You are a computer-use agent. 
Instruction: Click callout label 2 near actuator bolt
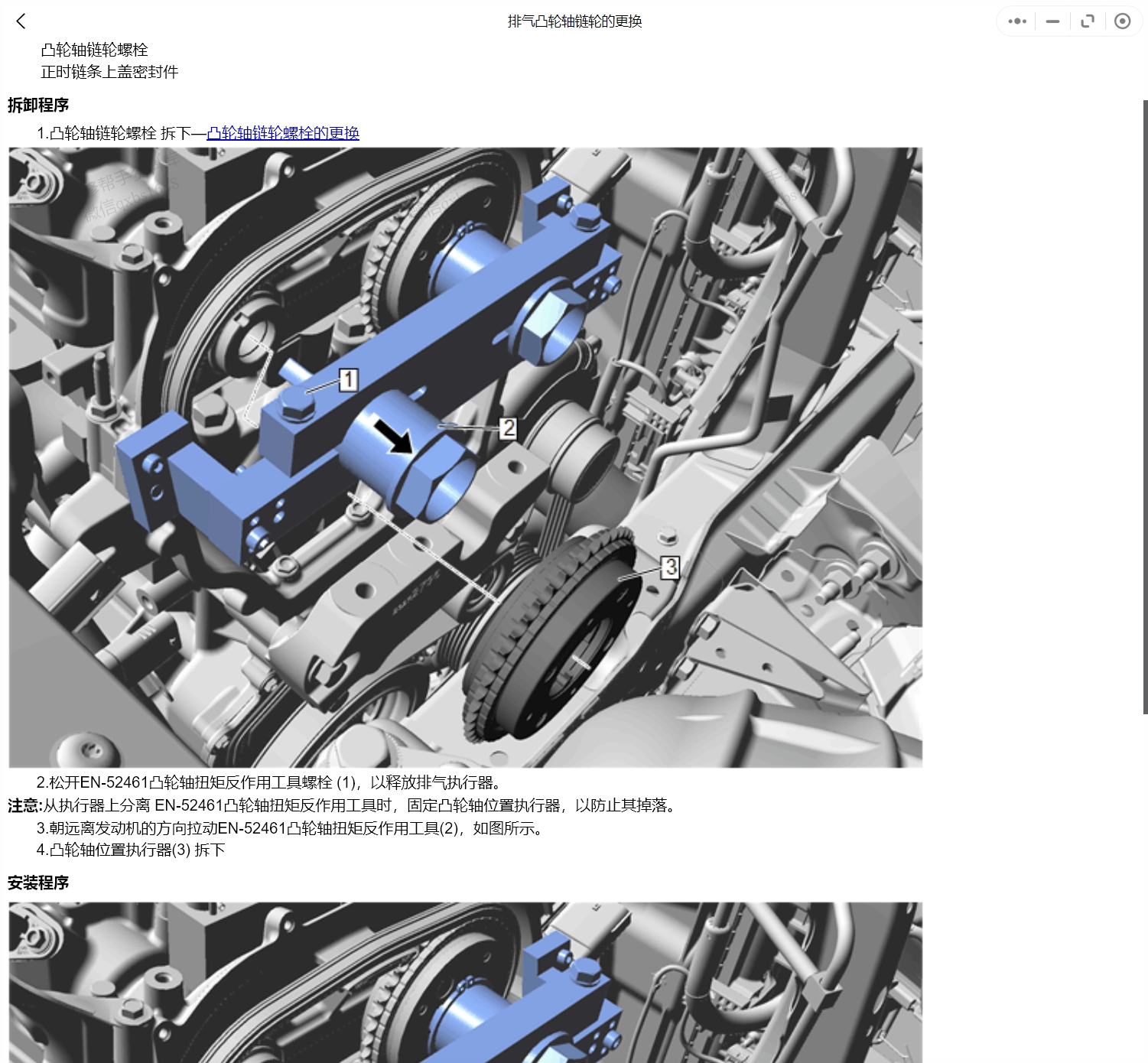click(x=509, y=428)
